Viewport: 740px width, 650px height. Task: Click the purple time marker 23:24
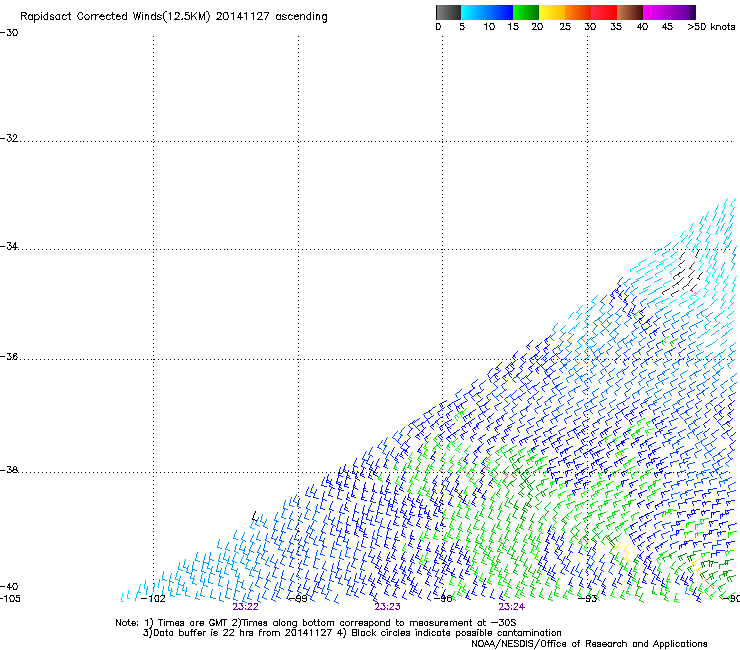point(512,607)
